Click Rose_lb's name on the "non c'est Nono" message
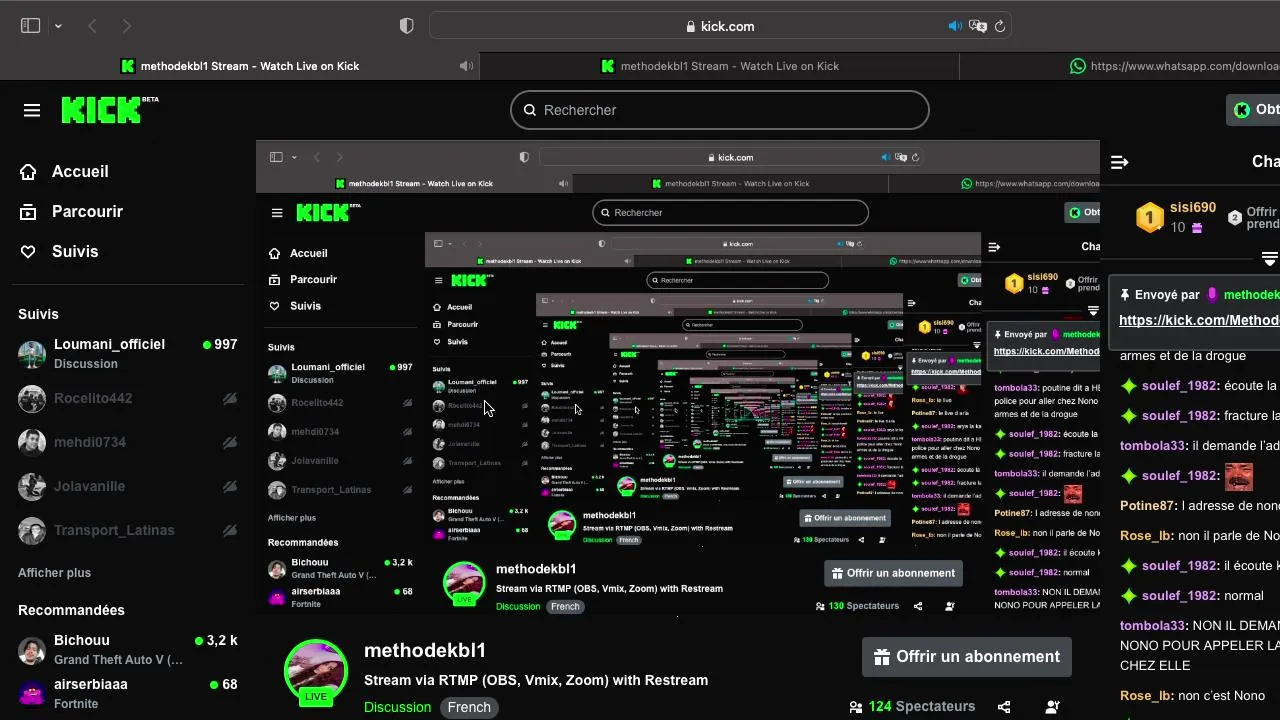 [x=1145, y=696]
